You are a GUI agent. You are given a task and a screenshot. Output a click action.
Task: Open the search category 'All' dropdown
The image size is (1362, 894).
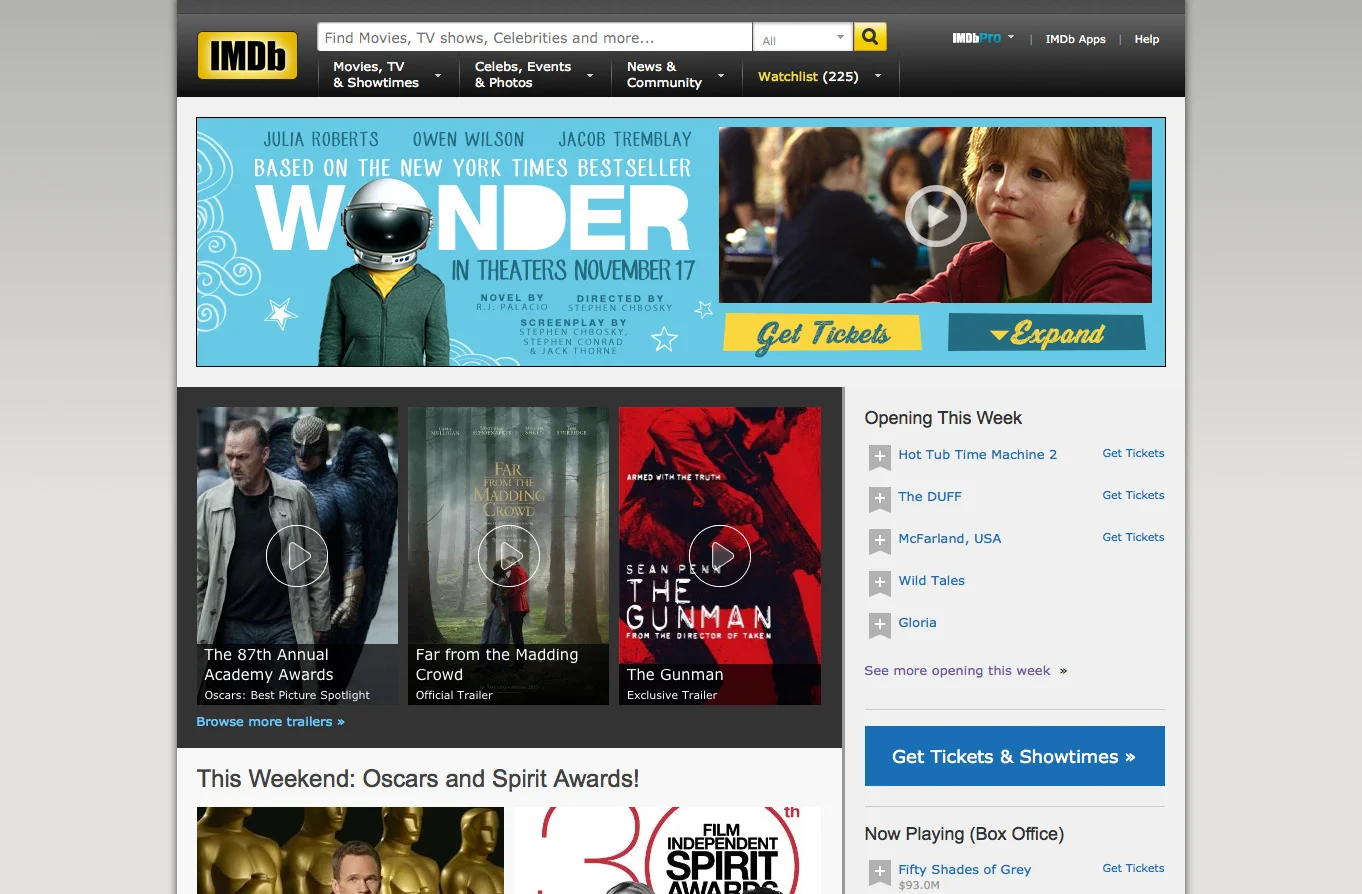coord(803,38)
